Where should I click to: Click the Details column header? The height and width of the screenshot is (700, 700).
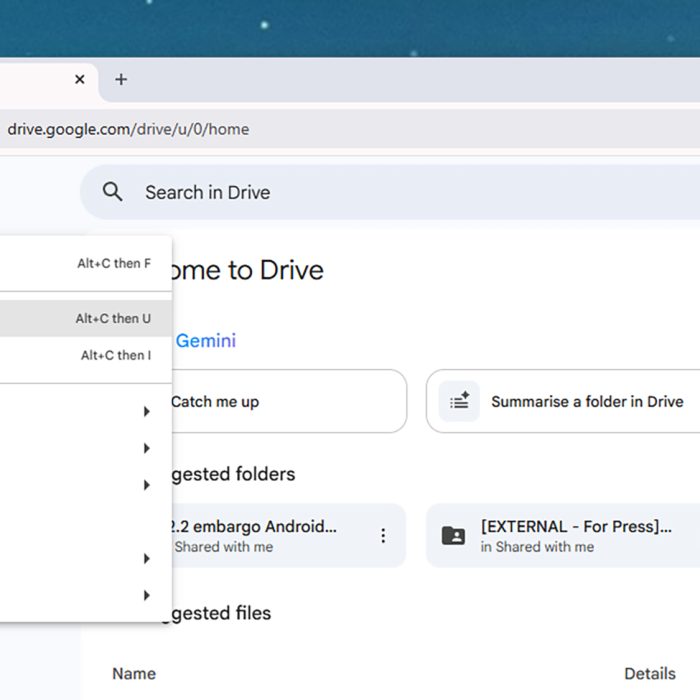(650, 674)
